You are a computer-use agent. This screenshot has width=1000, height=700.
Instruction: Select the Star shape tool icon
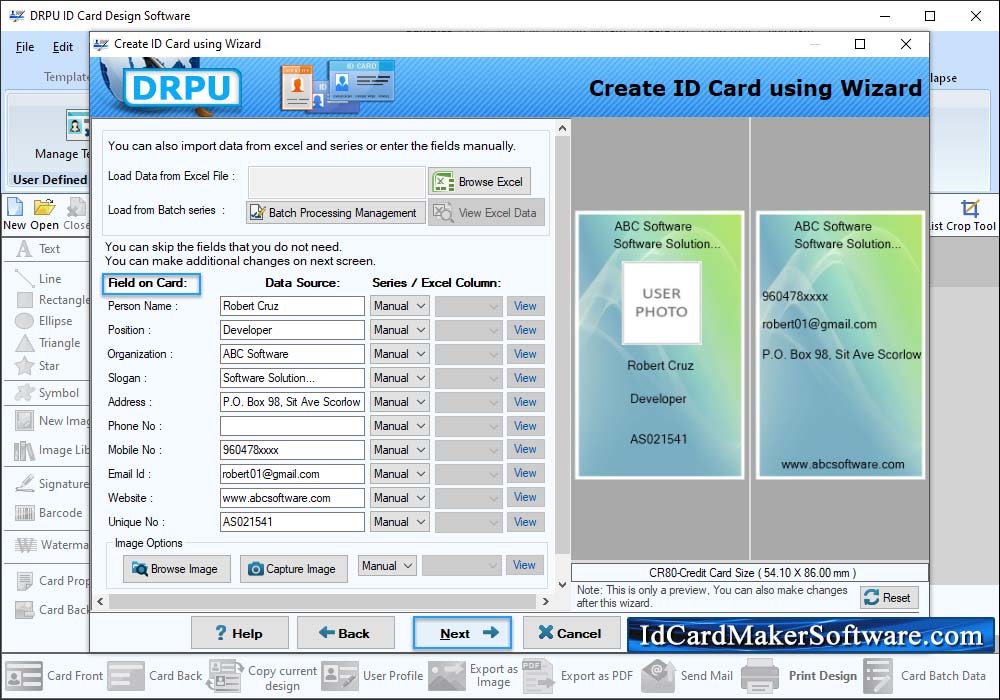(x=24, y=366)
